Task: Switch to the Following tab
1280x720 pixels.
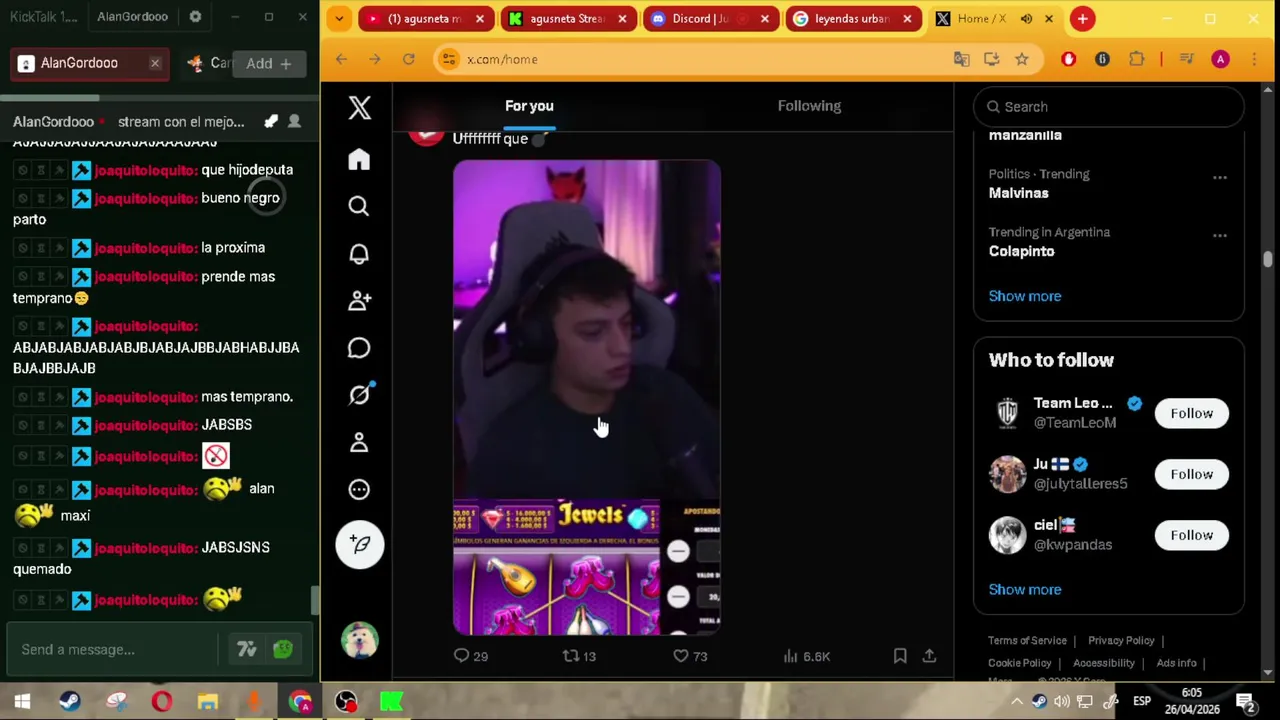Action: [809, 106]
